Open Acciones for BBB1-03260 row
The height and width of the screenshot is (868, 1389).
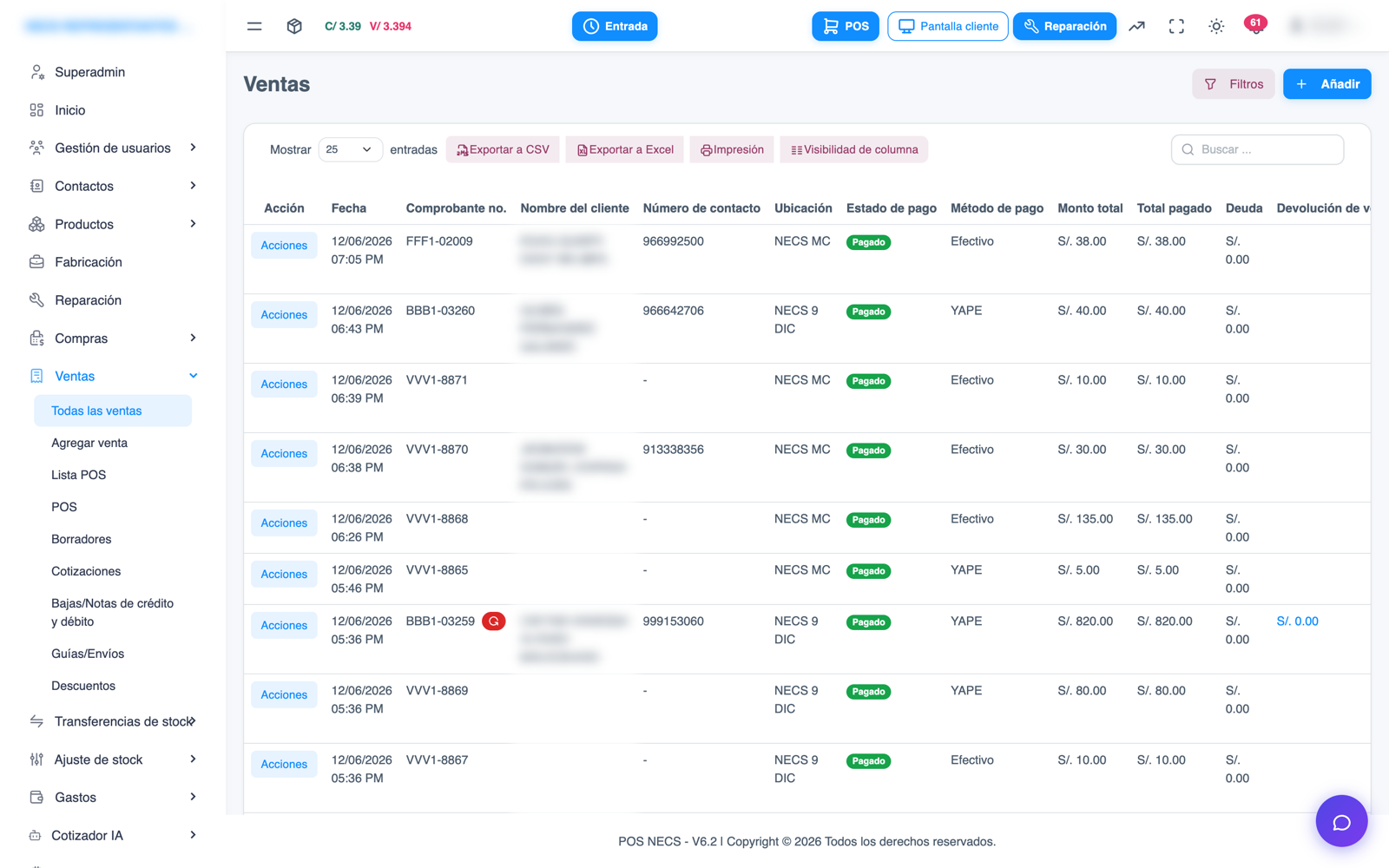pos(284,315)
